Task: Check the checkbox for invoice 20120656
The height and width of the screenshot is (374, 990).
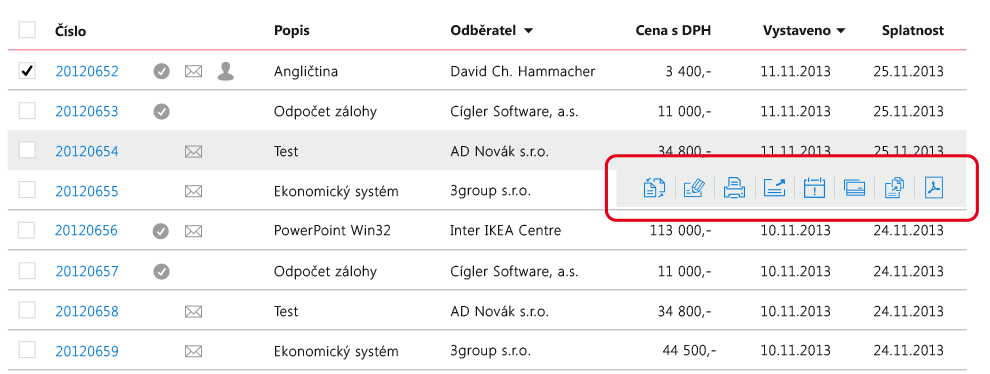Action: coord(27,231)
